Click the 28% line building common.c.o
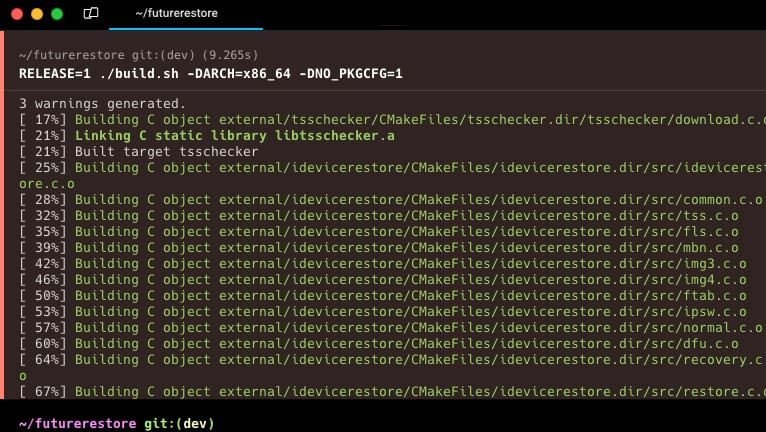 click(391, 200)
